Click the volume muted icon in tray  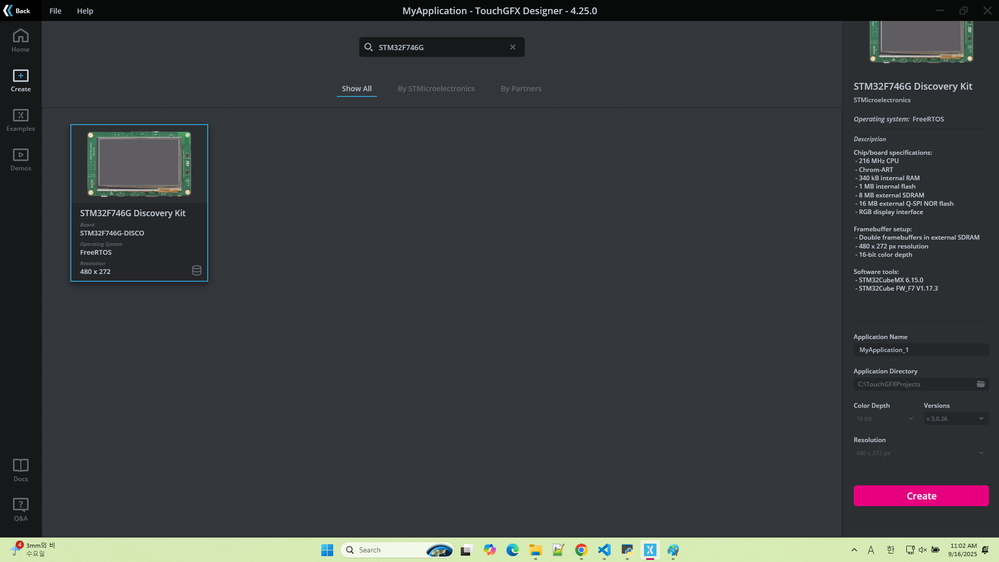click(923, 550)
